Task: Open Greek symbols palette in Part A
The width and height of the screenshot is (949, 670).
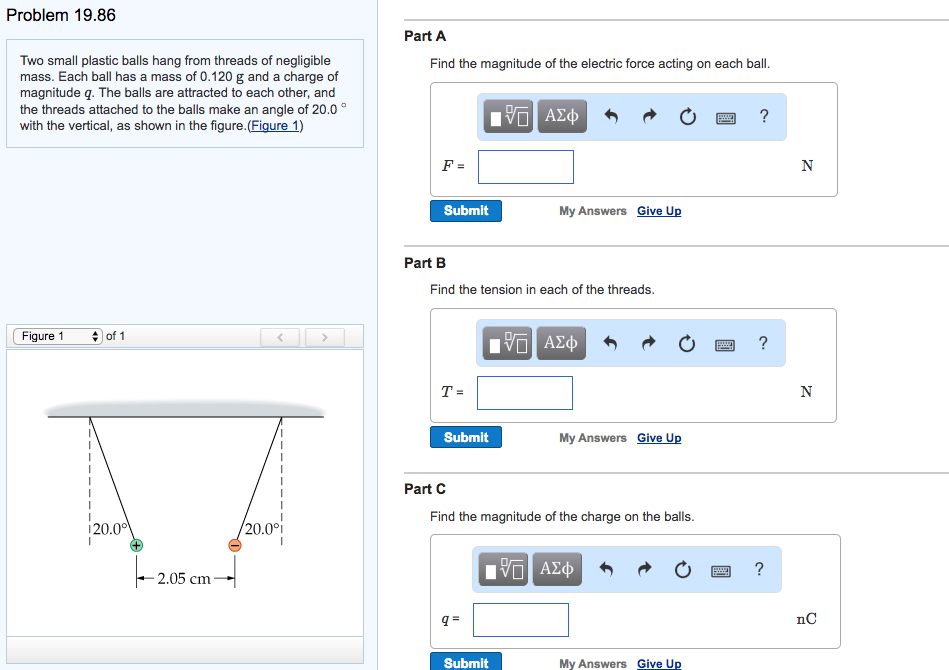Action: tap(560, 117)
